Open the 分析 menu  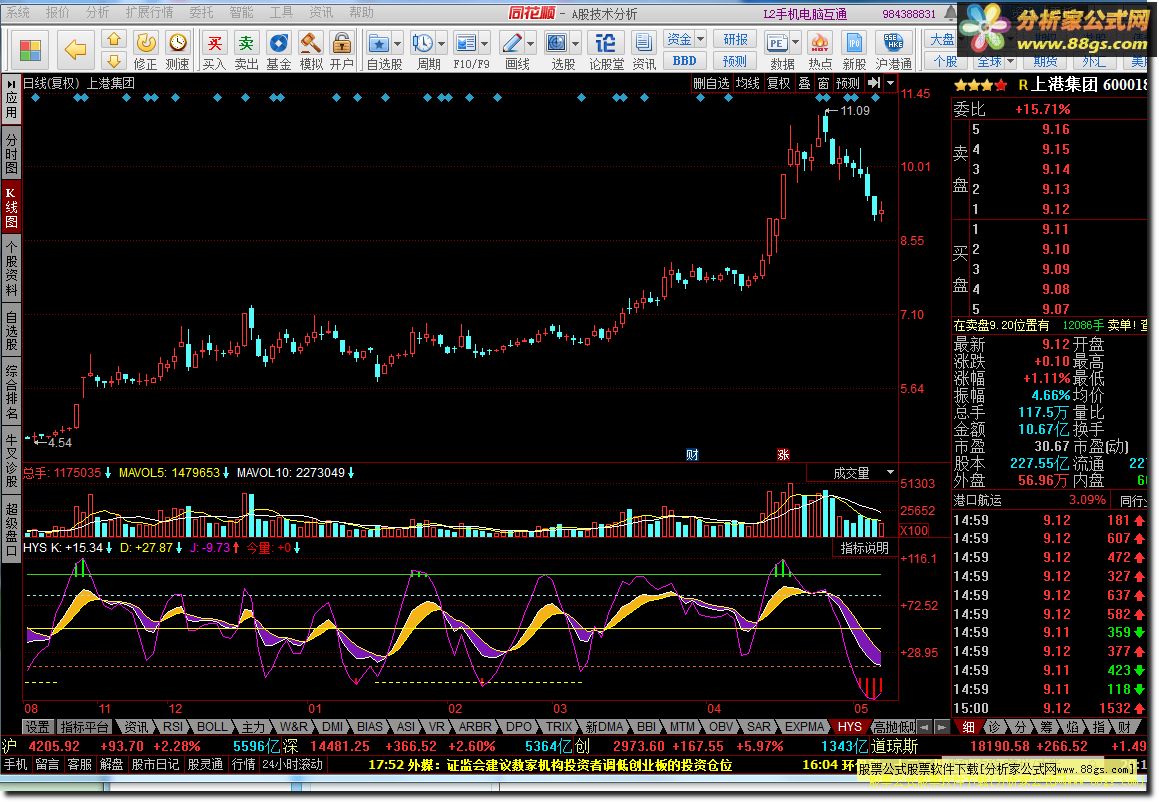[97, 13]
